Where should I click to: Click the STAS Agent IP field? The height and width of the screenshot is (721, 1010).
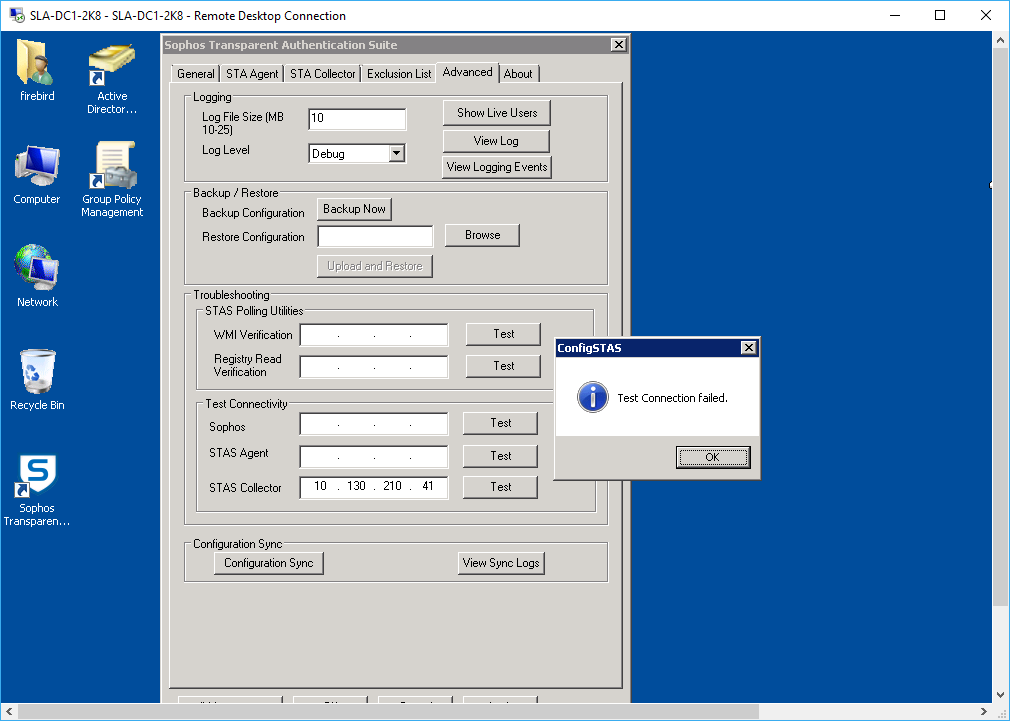click(374, 456)
